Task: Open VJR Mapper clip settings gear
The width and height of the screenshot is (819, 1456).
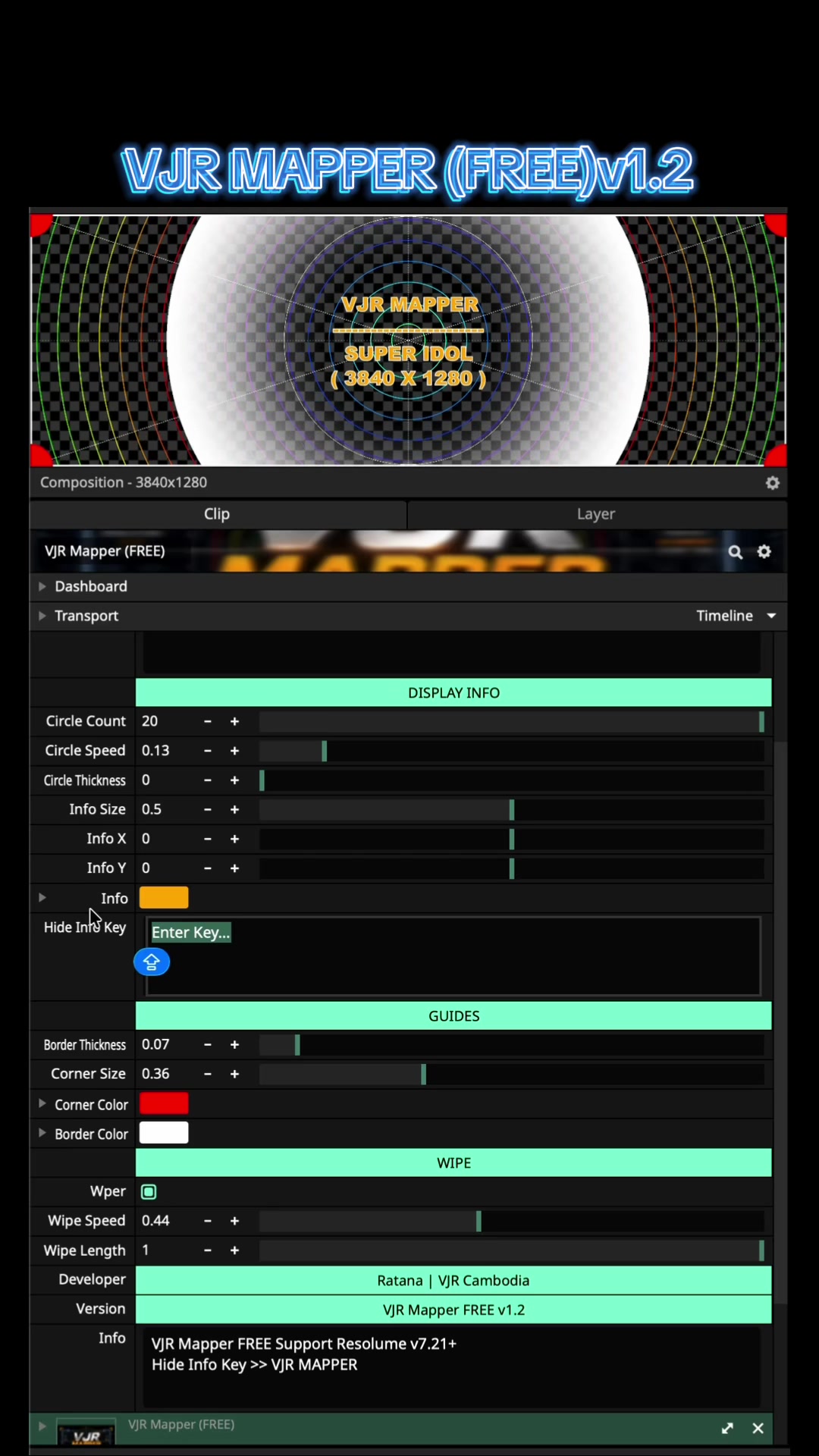Action: [764, 551]
